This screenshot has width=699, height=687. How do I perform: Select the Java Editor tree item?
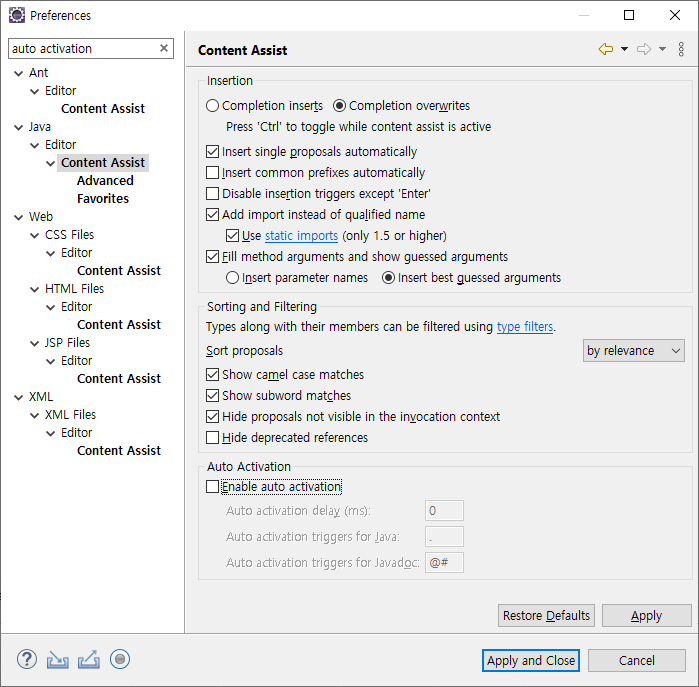[x=61, y=145]
